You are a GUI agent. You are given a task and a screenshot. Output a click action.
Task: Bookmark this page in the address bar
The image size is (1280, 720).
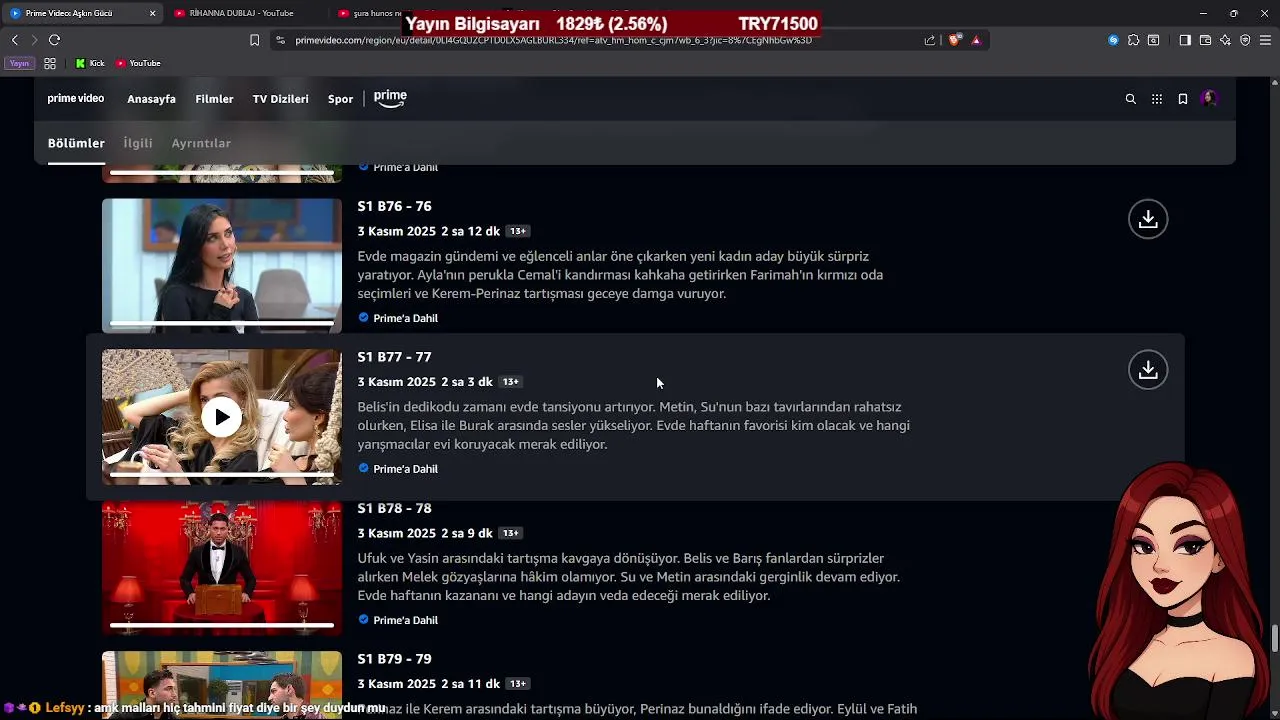click(x=254, y=40)
